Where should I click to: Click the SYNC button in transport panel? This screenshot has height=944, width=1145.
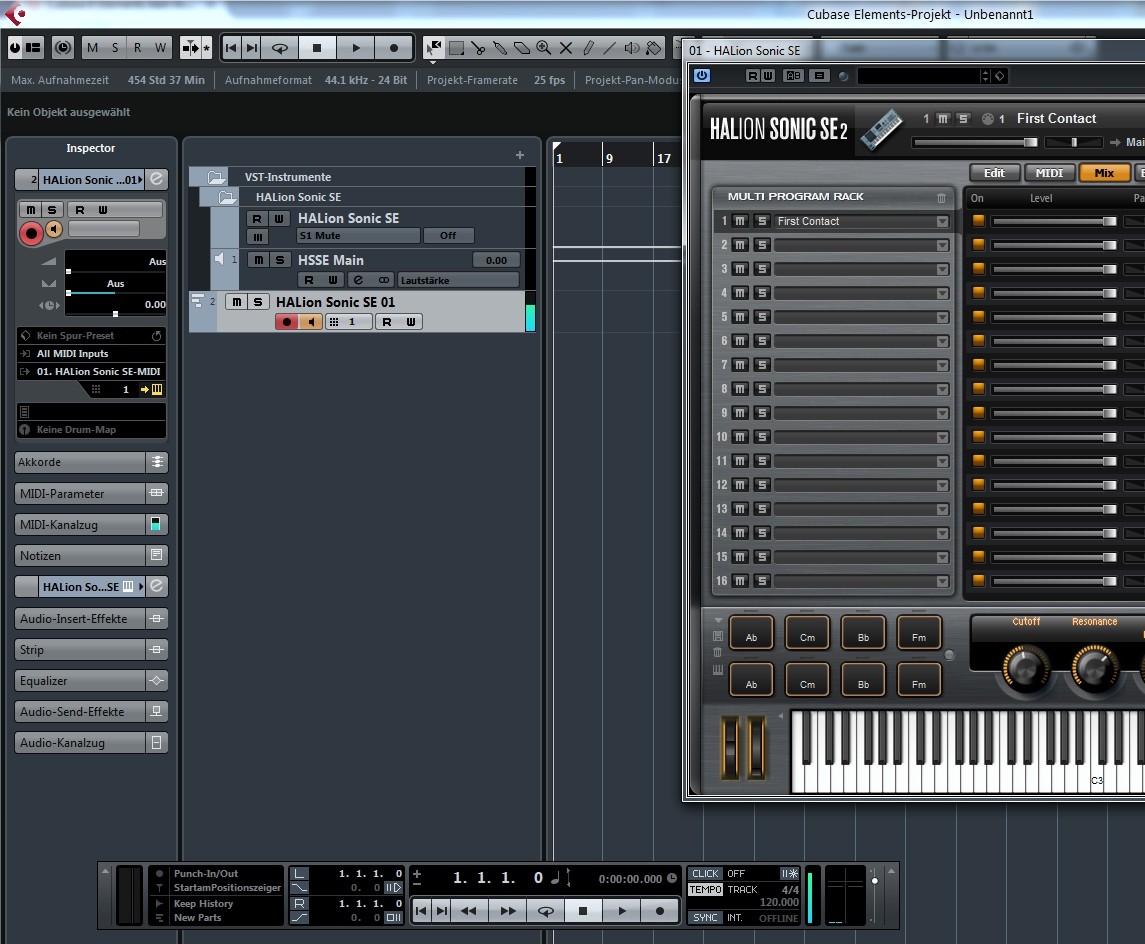[x=705, y=918]
